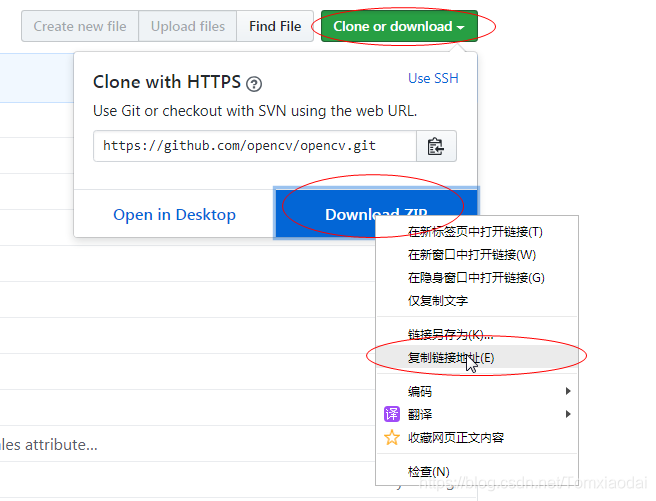Click the Find File button
Screen dimensions: 656x501
[x=275, y=26]
